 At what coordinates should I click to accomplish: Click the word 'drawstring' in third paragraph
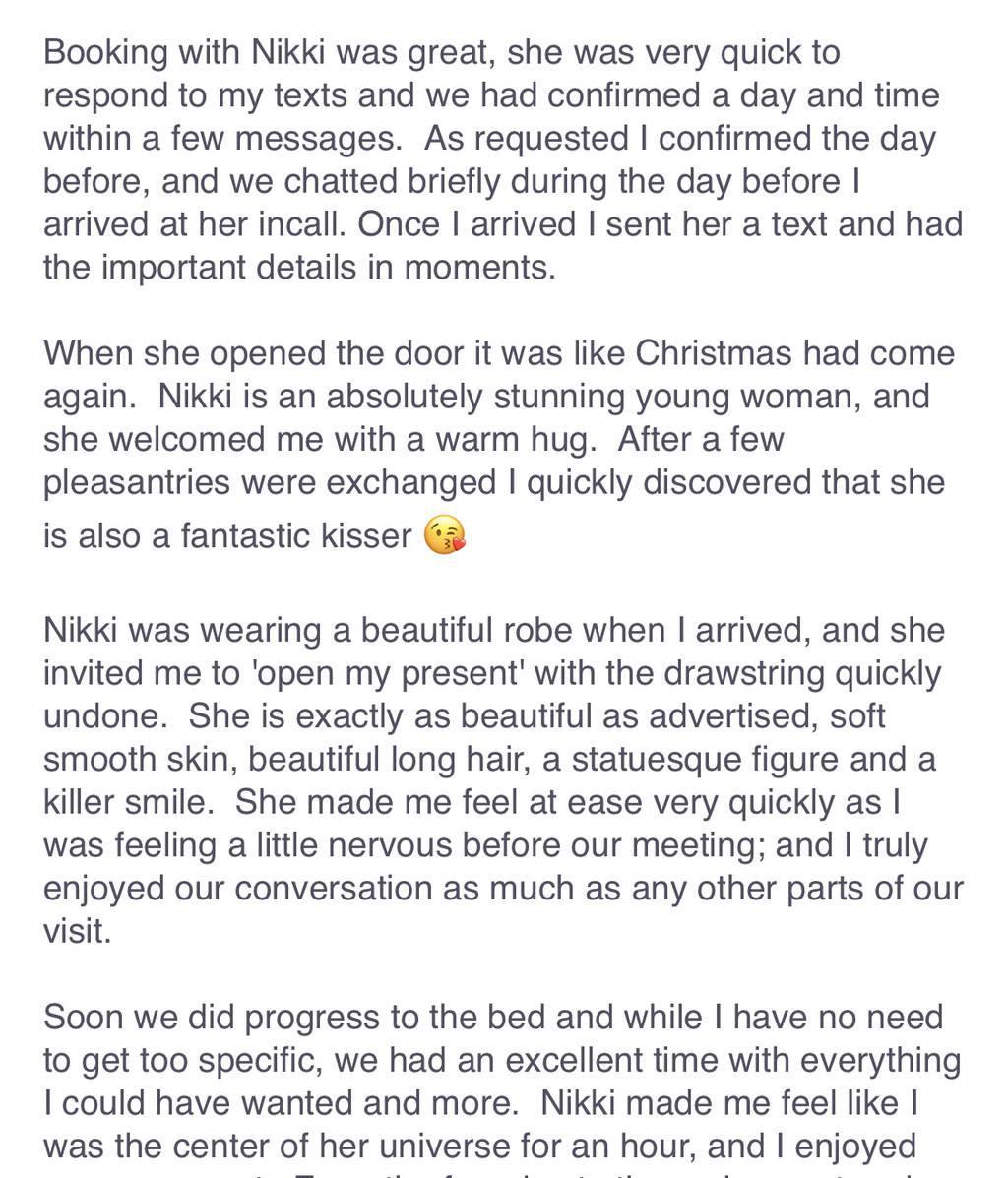pos(735,673)
